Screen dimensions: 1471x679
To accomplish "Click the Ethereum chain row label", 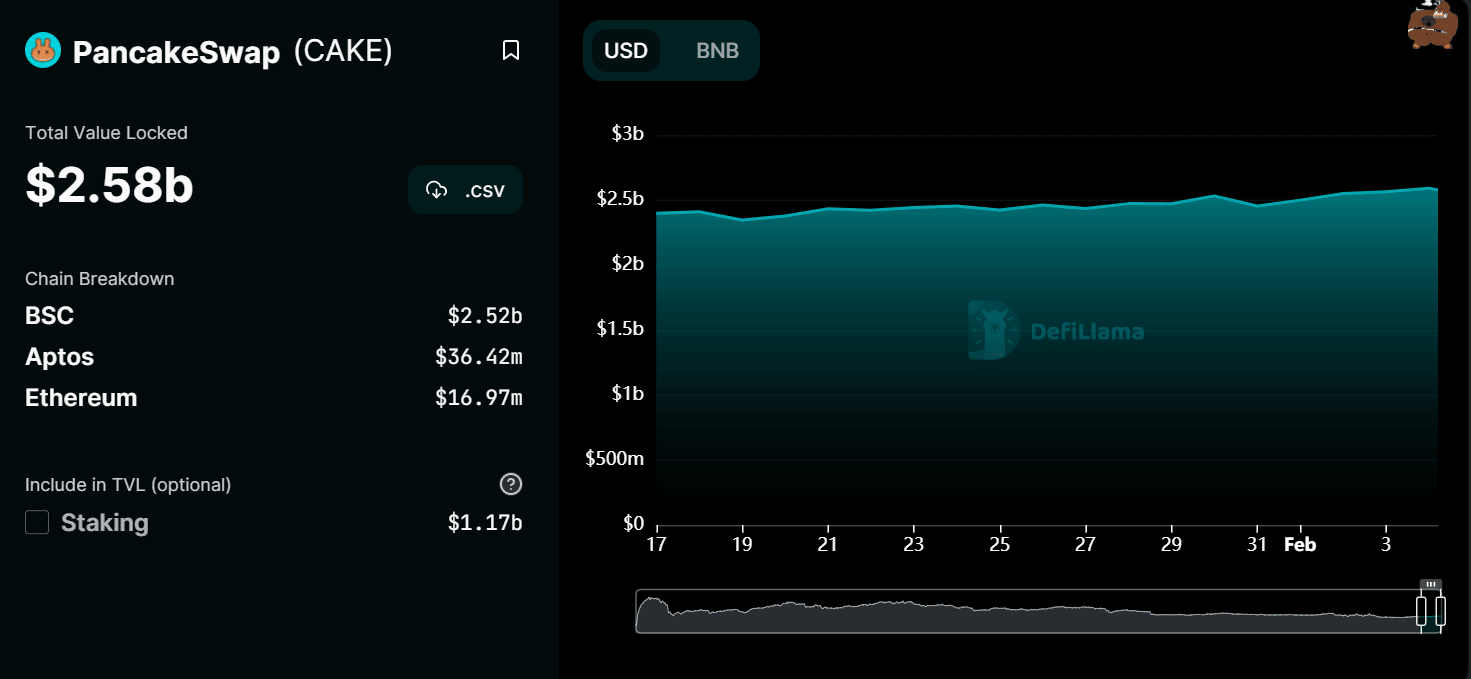I will pyautogui.click(x=81, y=398).
